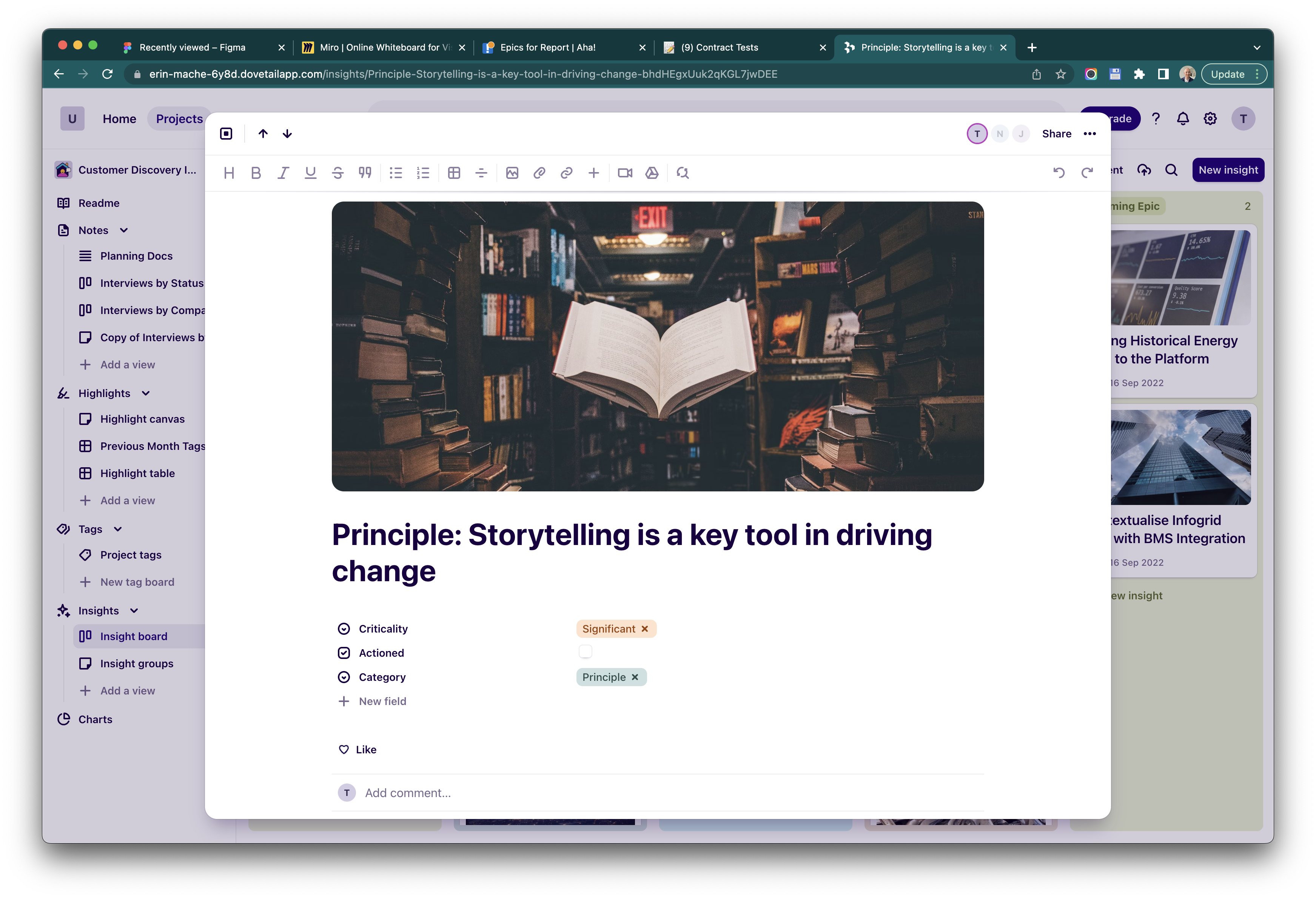Click the New insight button

1228,170
